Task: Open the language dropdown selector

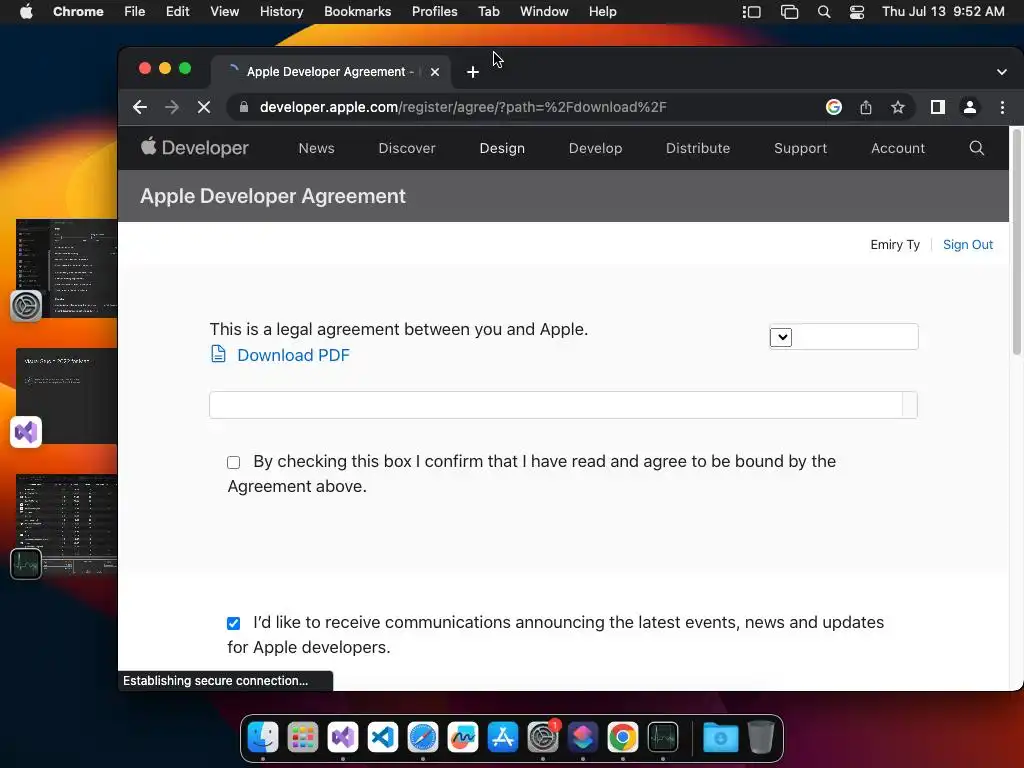Action: click(844, 337)
